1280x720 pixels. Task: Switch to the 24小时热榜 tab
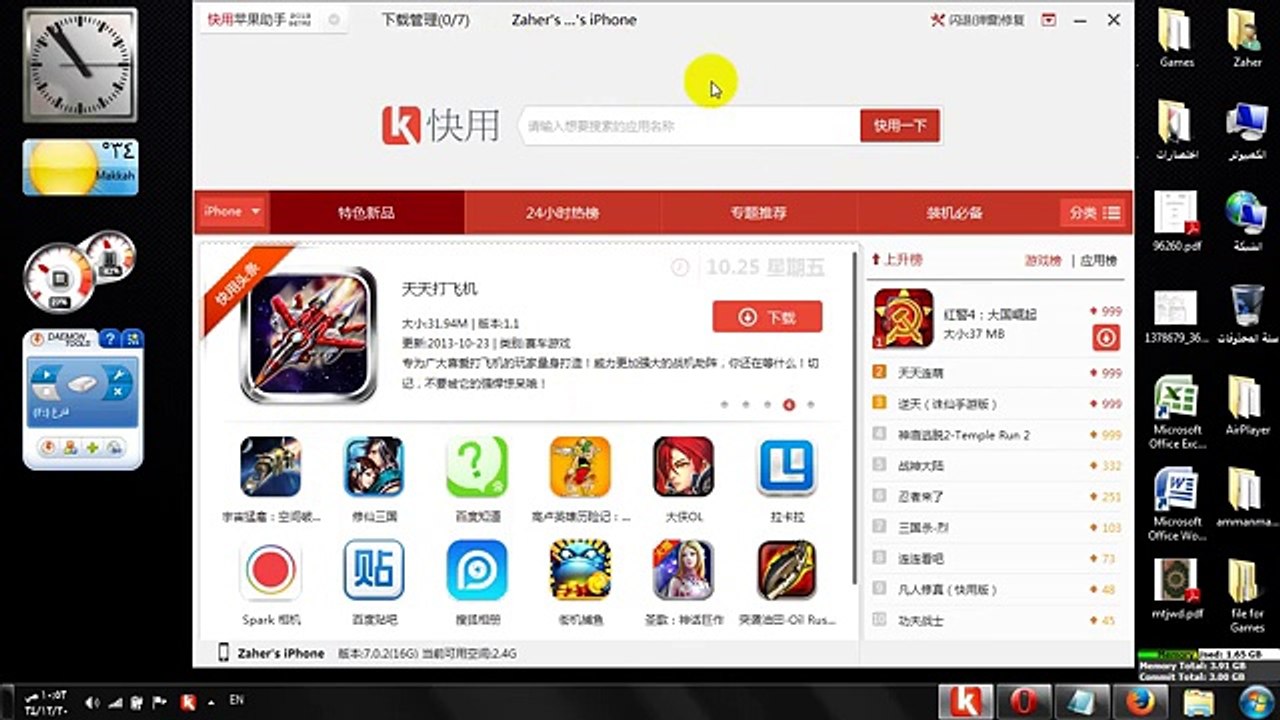click(x=562, y=213)
